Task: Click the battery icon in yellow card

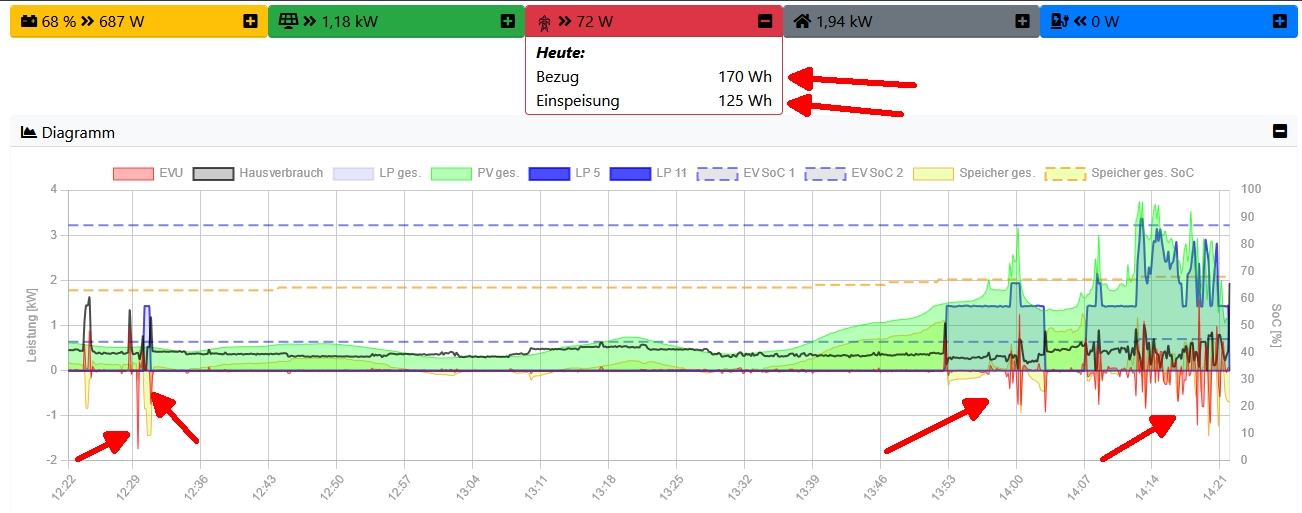Action: click(29, 21)
